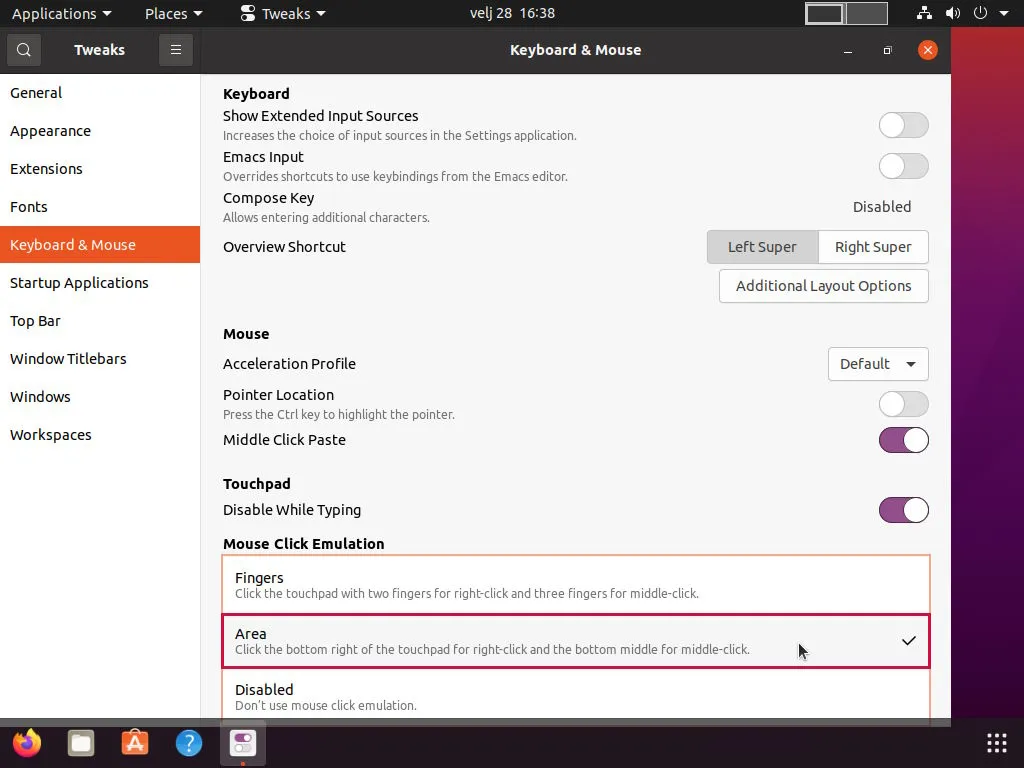Enable Show Extended Input Sources
This screenshot has width=1024, height=768.
tap(903, 125)
